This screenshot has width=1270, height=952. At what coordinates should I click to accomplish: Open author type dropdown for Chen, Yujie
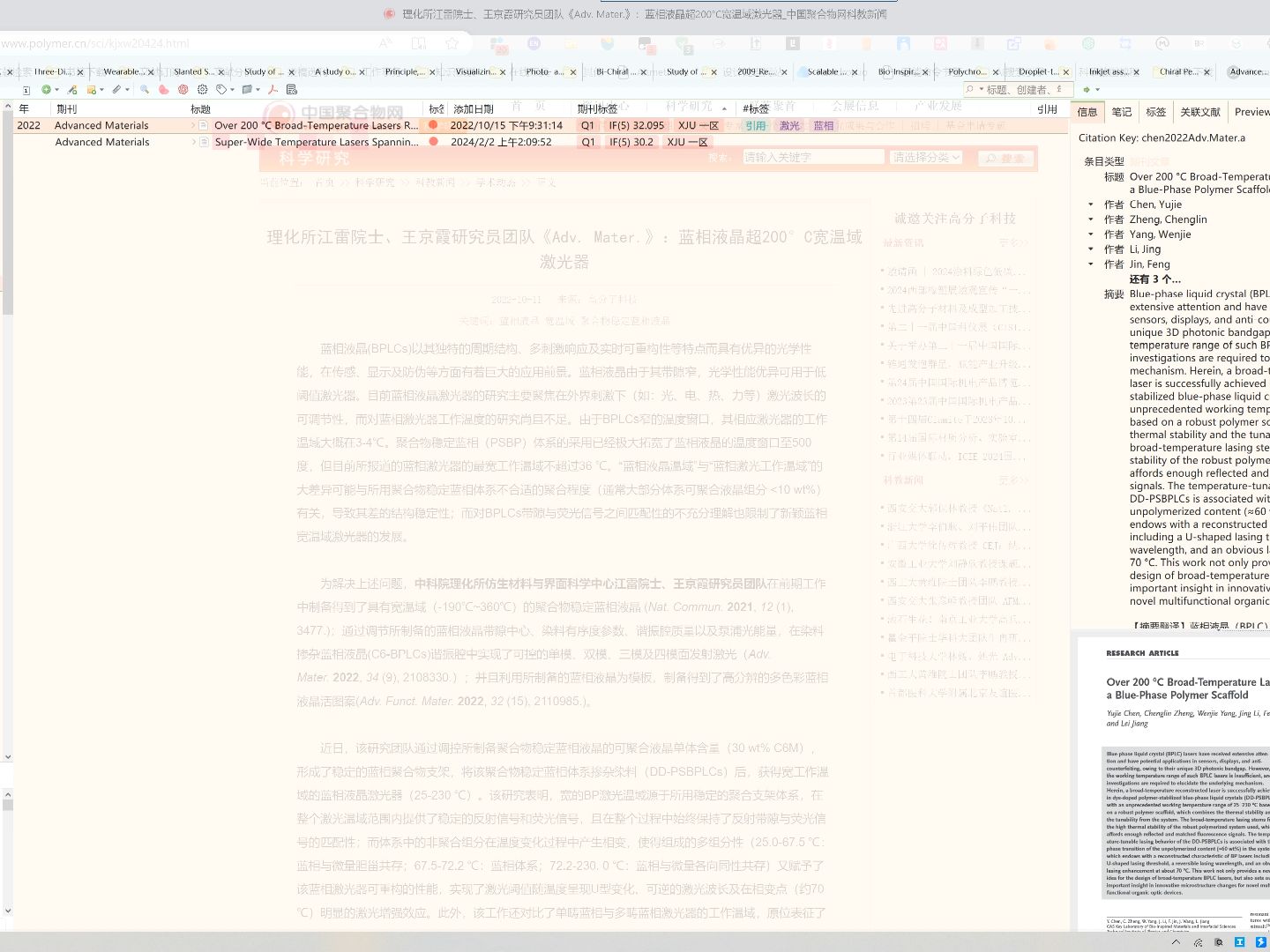click(1091, 205)
